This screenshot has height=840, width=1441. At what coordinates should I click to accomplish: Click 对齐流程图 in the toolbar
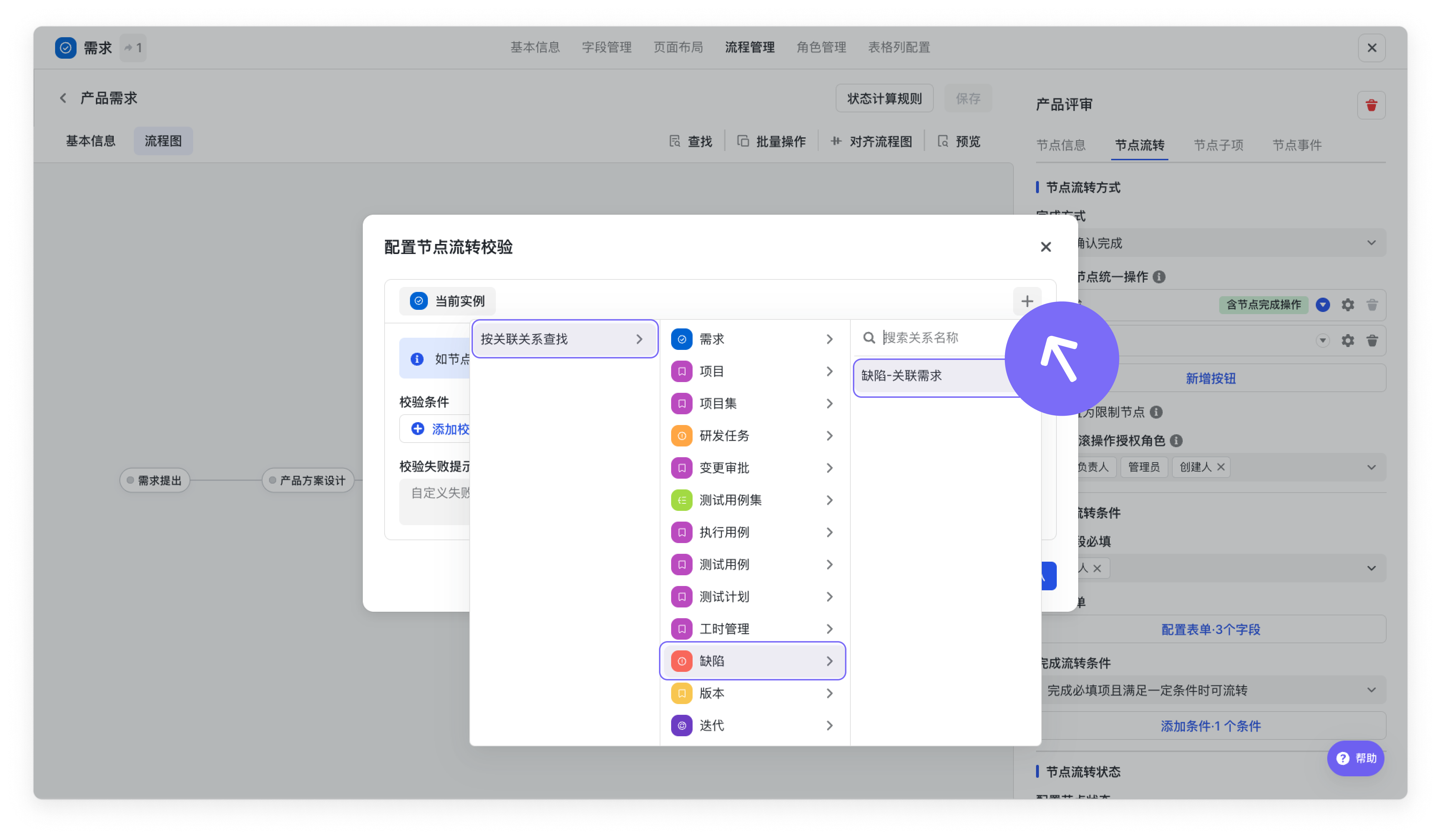pos(871,141)
